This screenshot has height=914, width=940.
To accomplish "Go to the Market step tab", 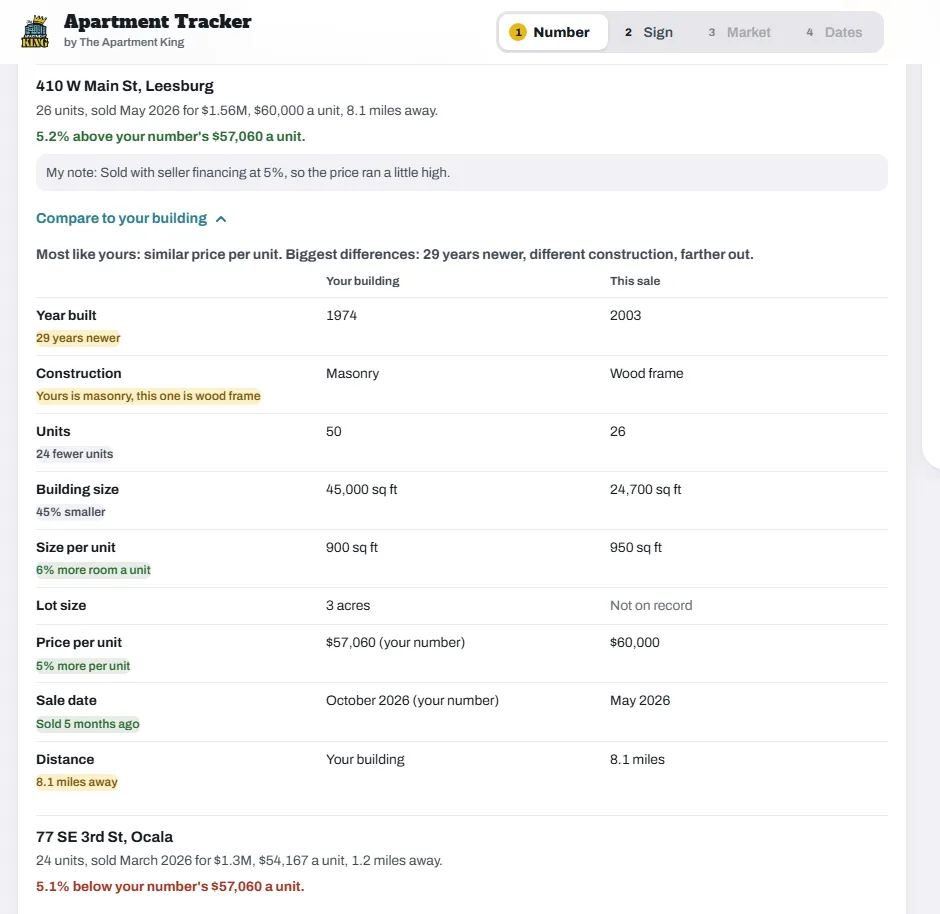I will [739, 32].
